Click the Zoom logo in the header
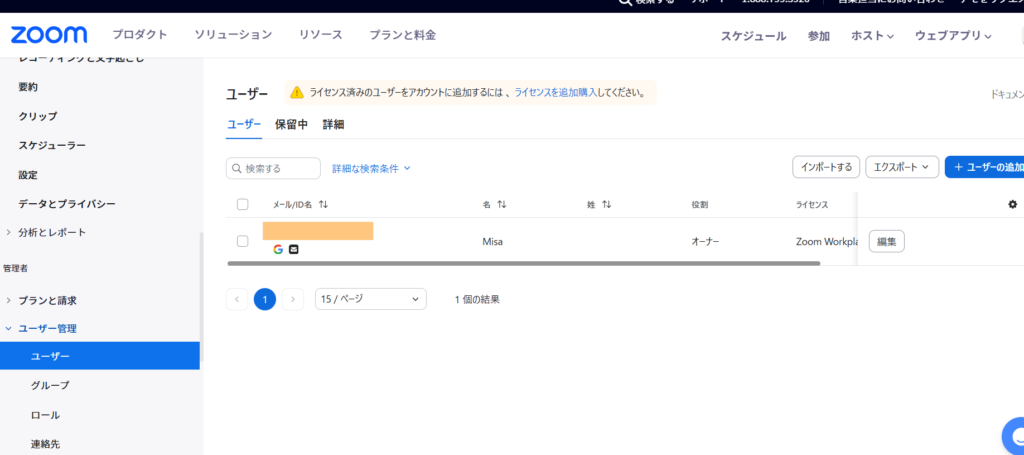This screenshot has height=455, width=1024. point(49,35)
